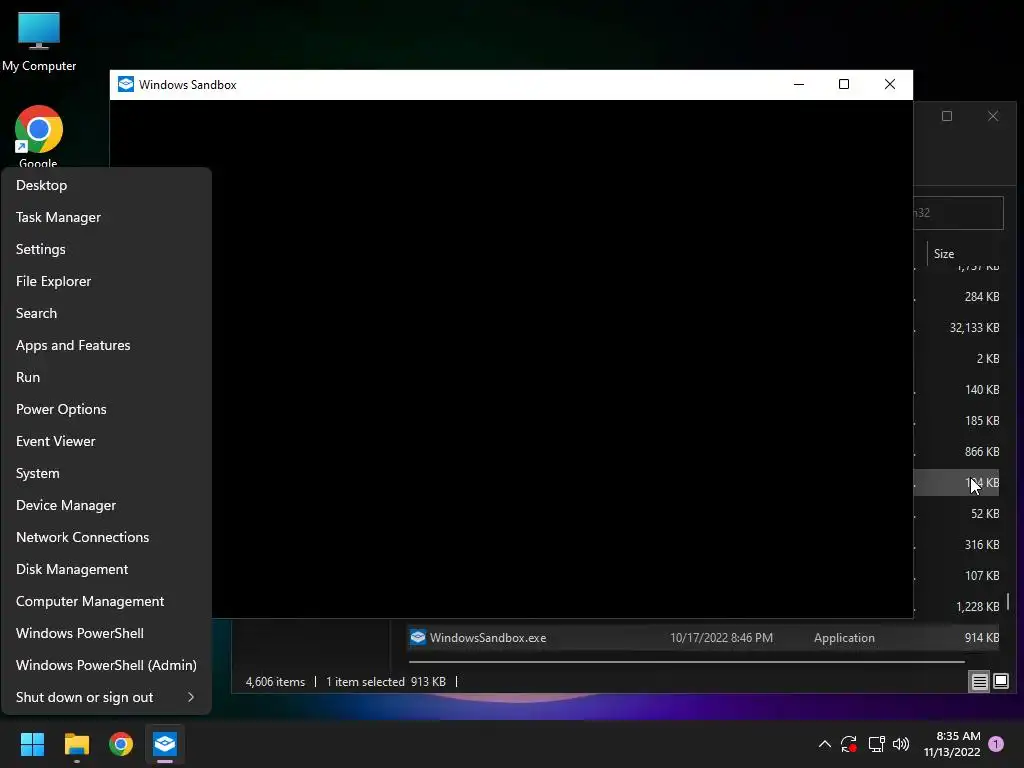Screen dimensions: 1024x768
Task: Expand Shut down or sign out submenu
Action: click(x=106, y=697)
